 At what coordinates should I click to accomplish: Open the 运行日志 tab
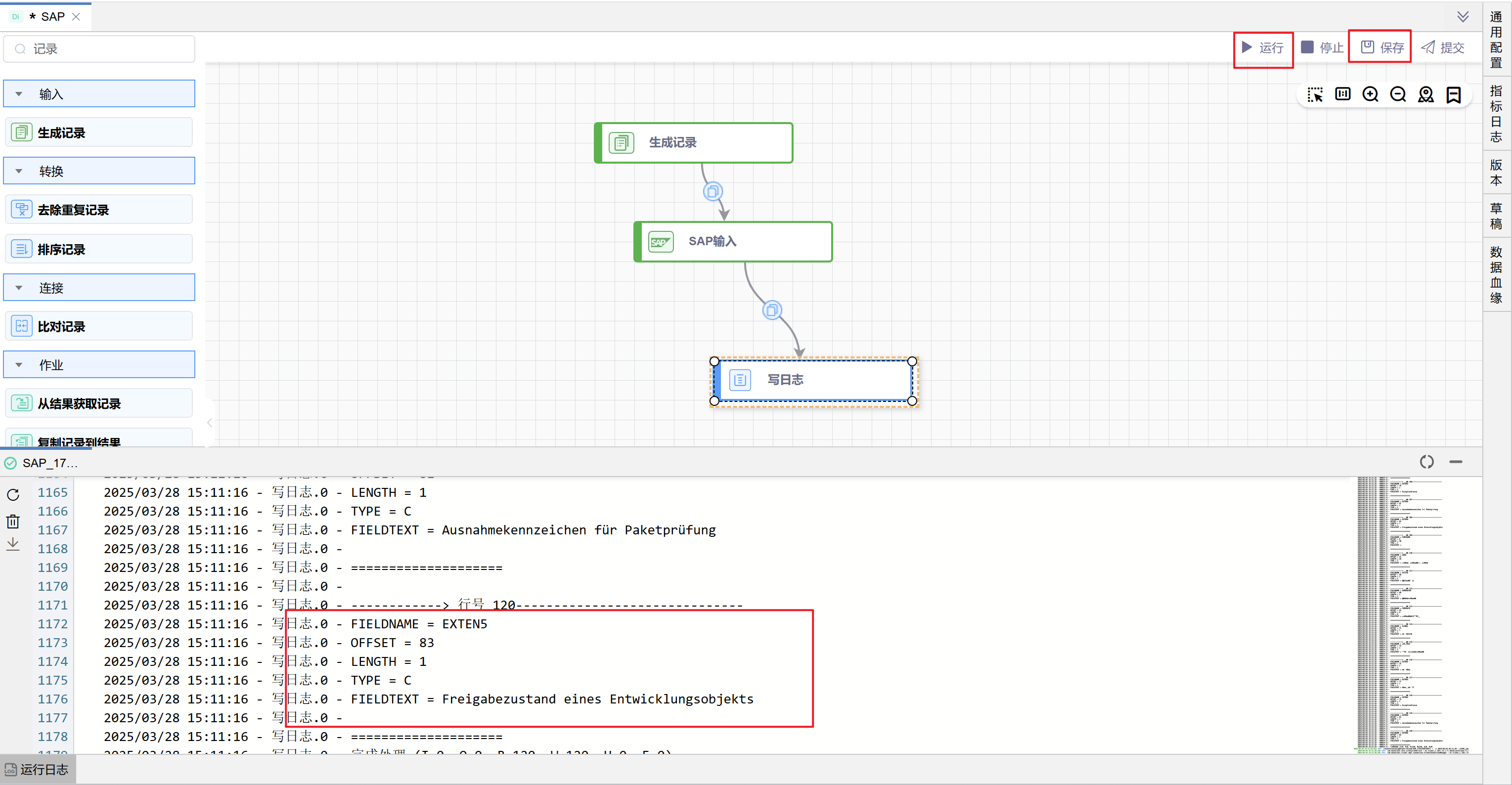[38, 769]
